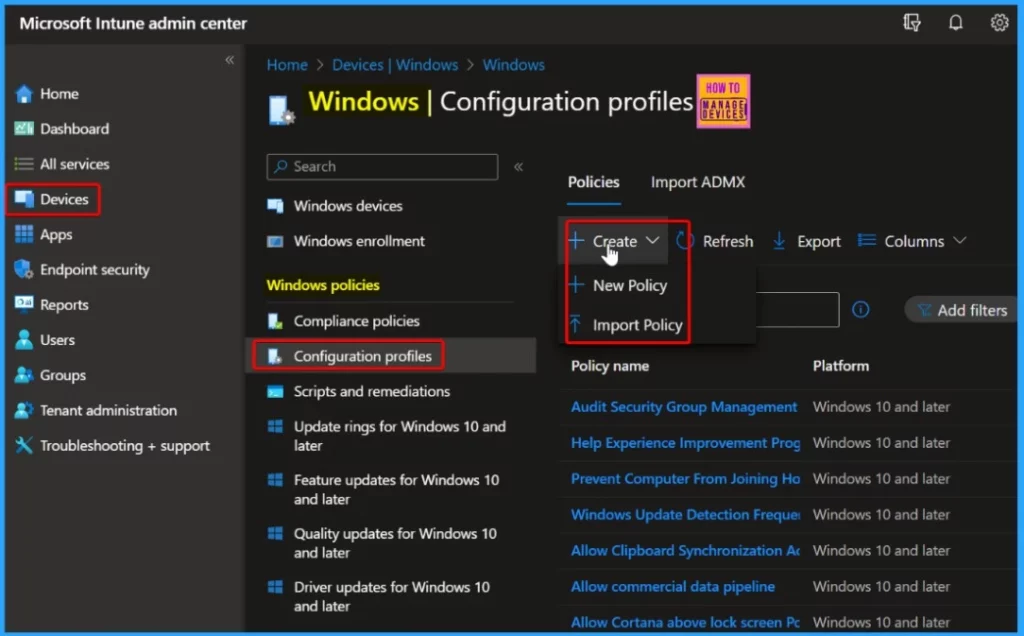
Task: Expand the Create dropdown button
Action: pos(613,242)
